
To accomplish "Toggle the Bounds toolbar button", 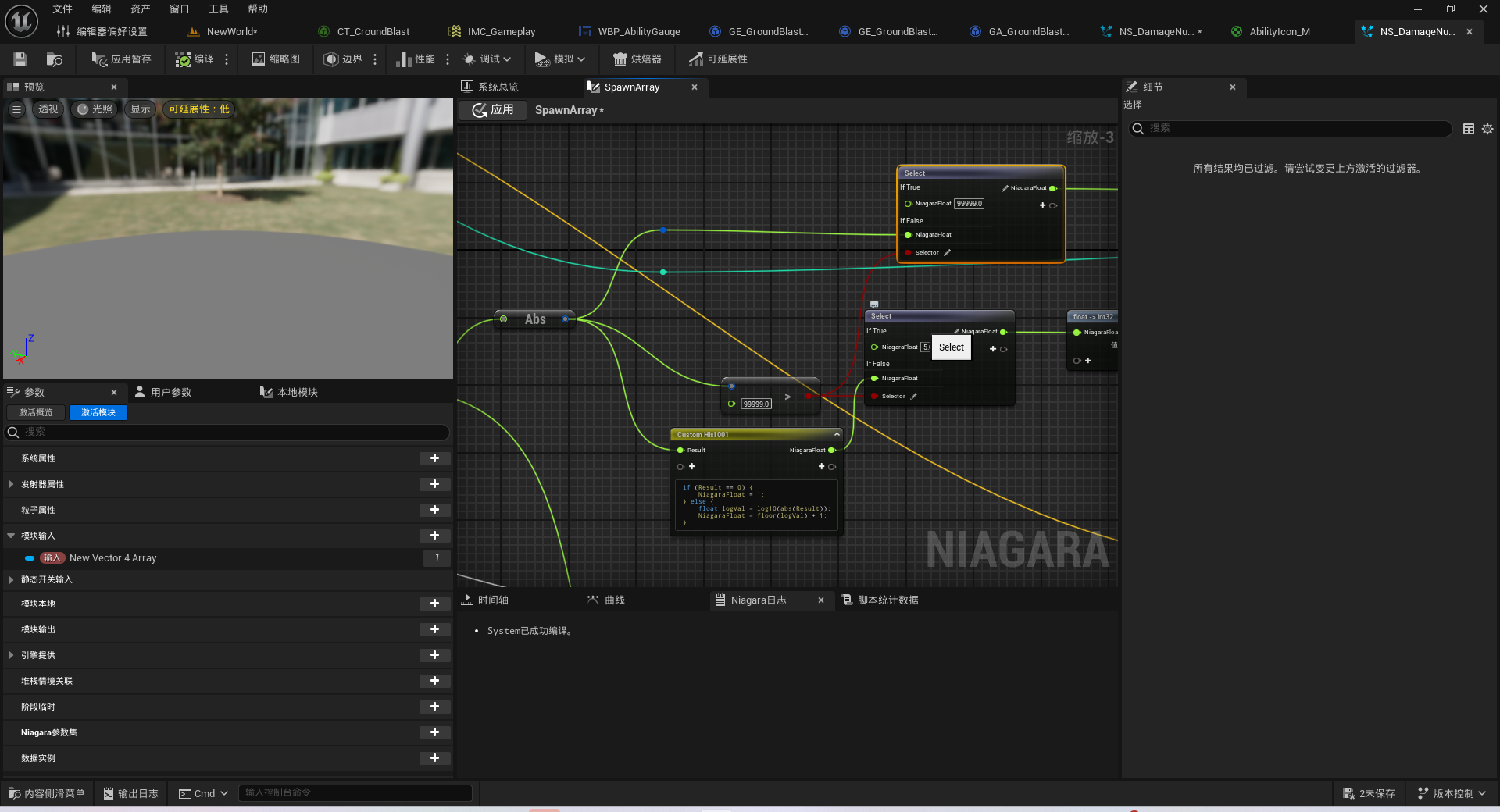I will (x=343, y=59).
